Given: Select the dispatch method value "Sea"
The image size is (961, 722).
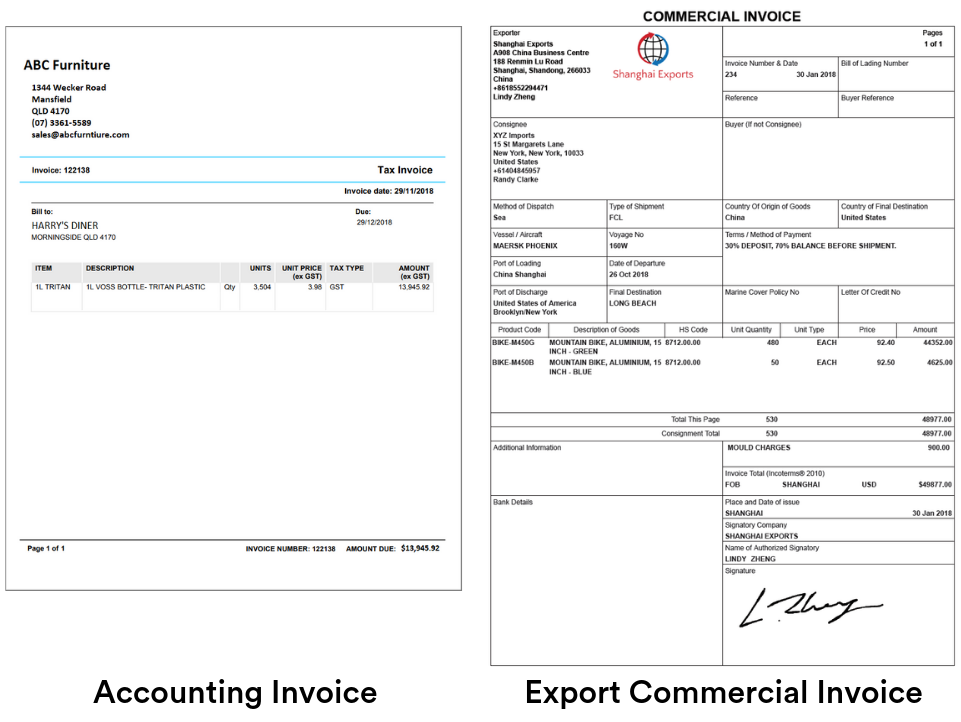Looking at the screenshot, I should [499, 218].
